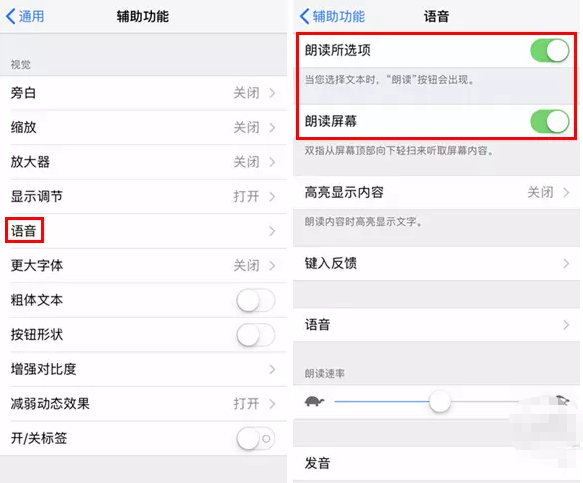Open the 放大器 menu entry
The height and width of the screenshot is (483, 583).
144,162
